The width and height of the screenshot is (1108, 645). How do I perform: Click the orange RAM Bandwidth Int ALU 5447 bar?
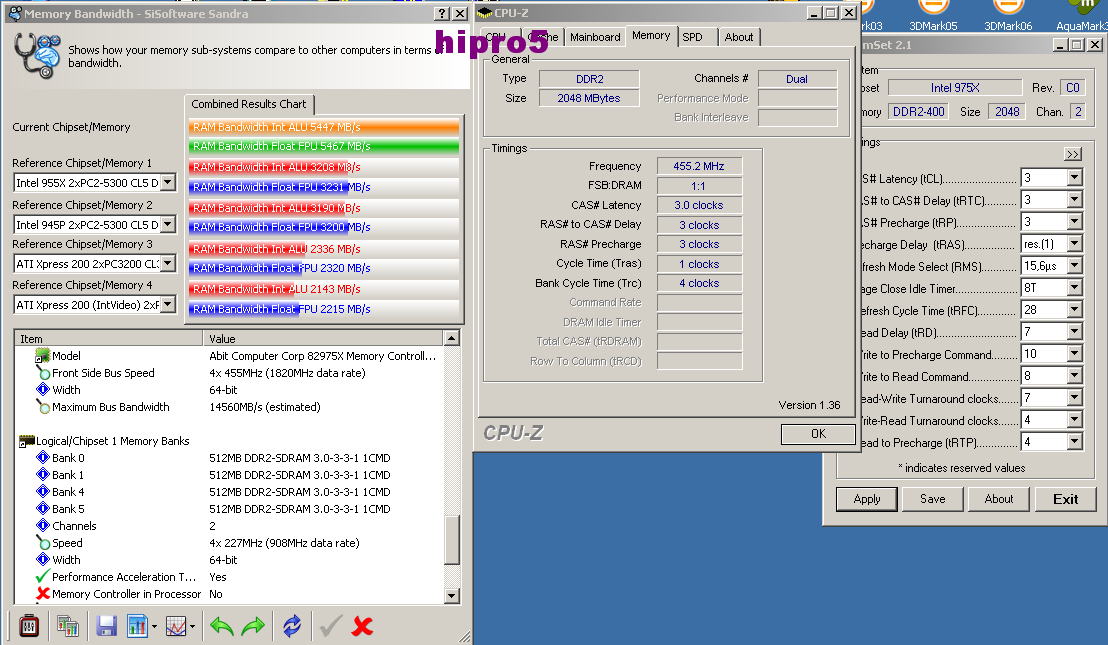(x=324, y=127)
